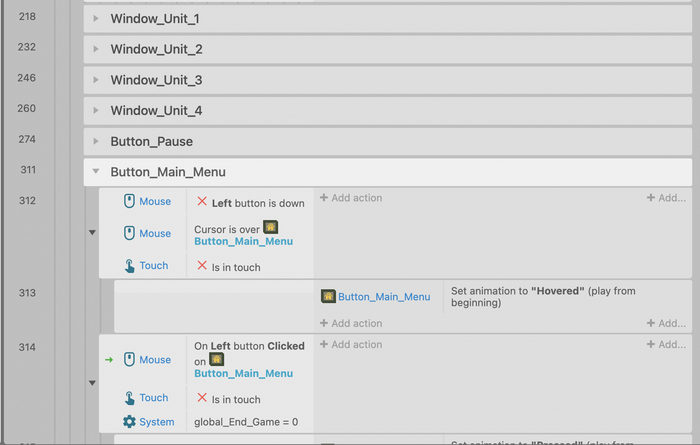
Task: Click Button_Main_Menu link in event 313 action
Action: coord(384,297)
